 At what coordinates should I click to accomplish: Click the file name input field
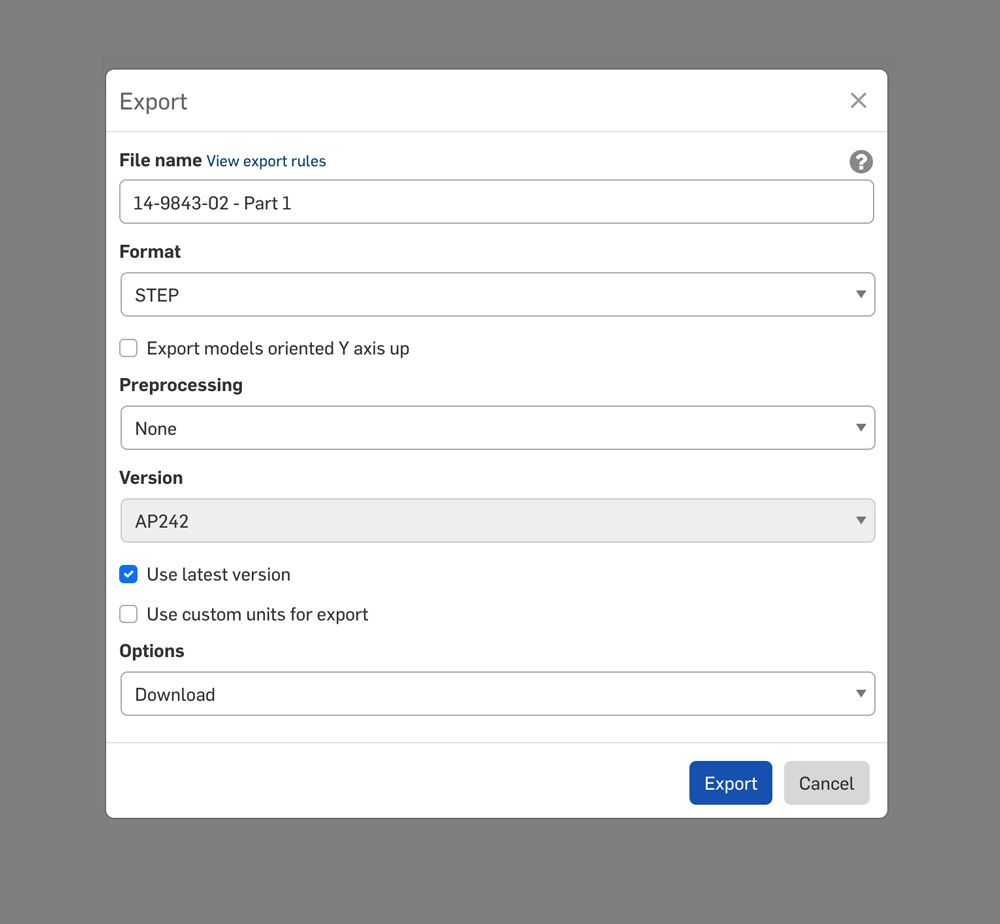497,201
